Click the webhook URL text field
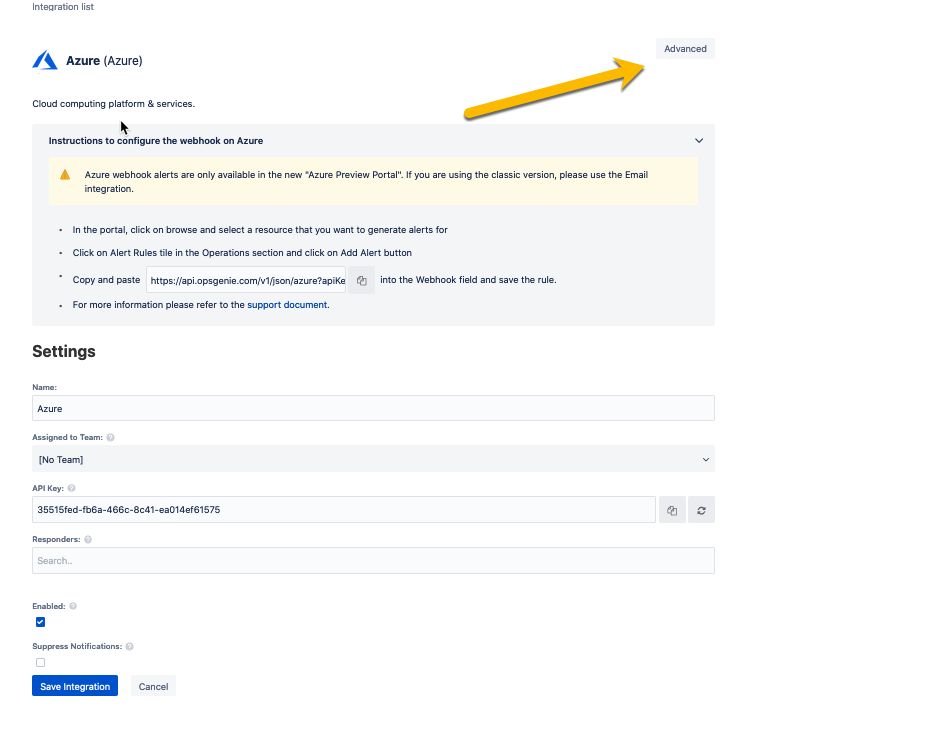 pos(246,280)
